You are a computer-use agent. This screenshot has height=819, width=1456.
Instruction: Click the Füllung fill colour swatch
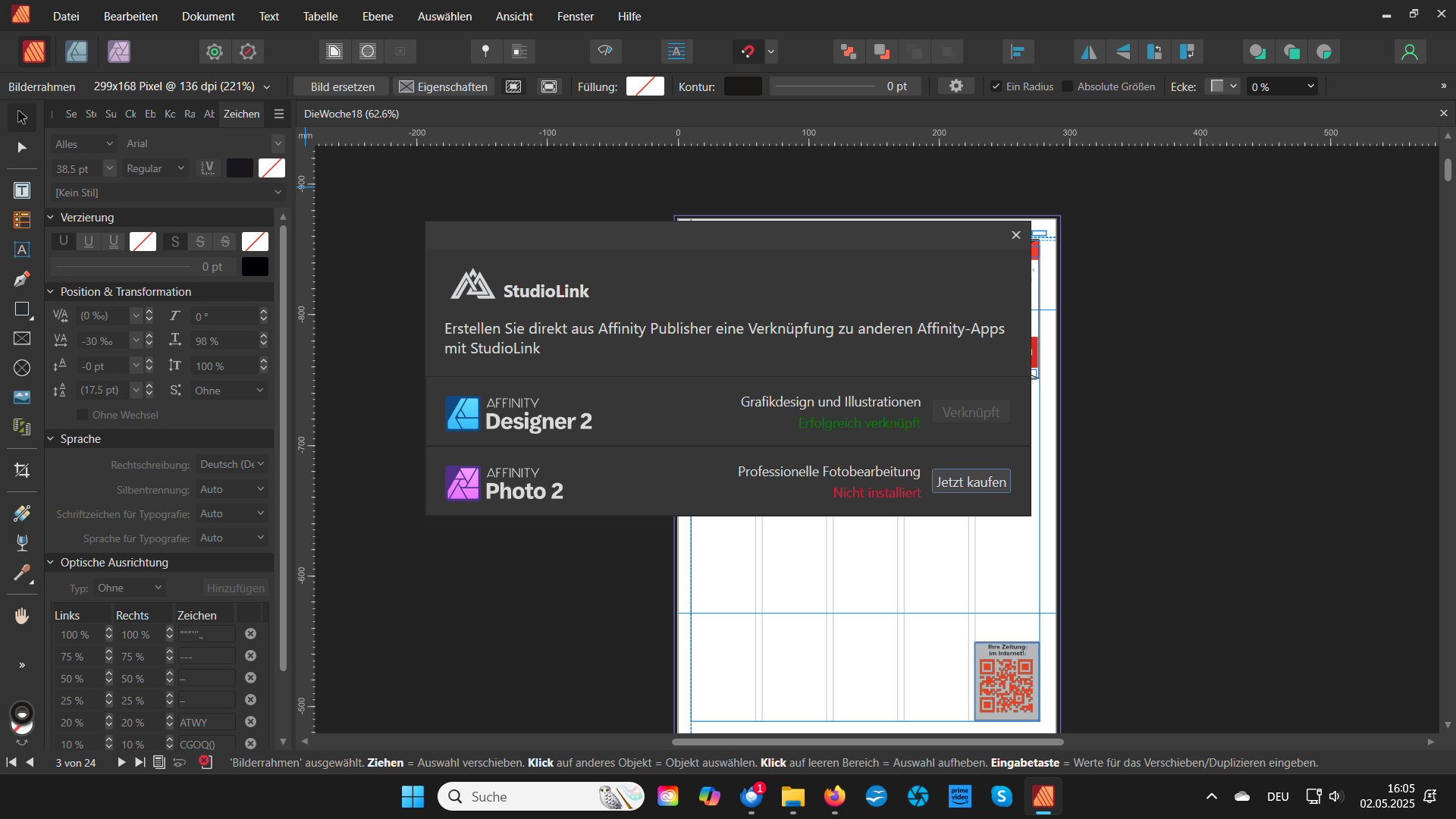pos(645,86)
